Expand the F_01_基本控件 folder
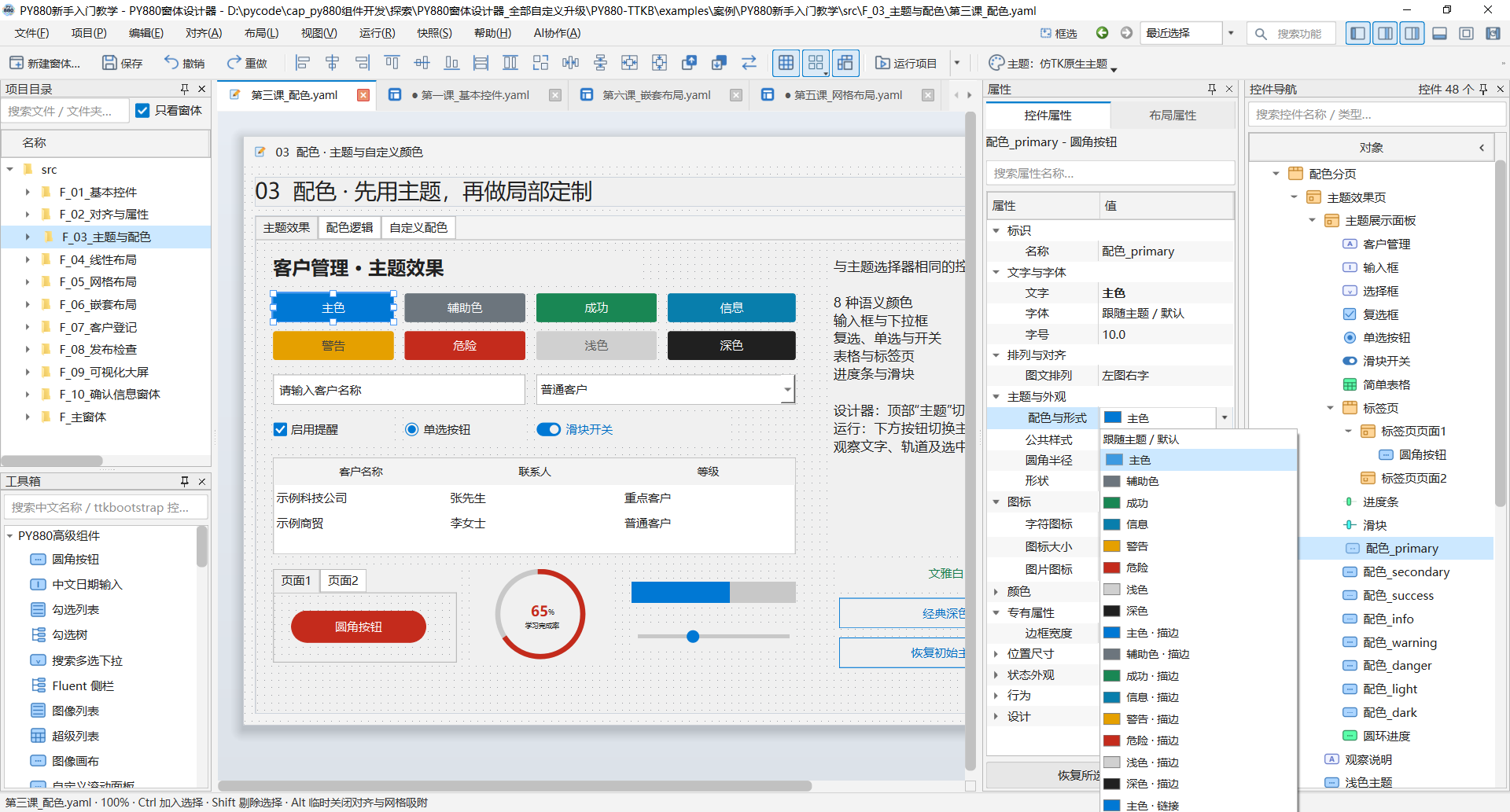The image size is (1510, 812). 28,192
